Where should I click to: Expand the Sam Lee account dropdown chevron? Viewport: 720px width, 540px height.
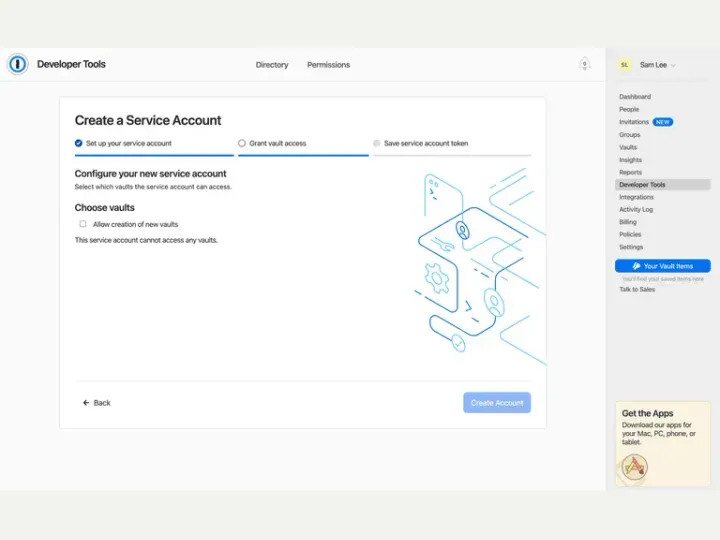pyautogui.click(x=673, y=65)
